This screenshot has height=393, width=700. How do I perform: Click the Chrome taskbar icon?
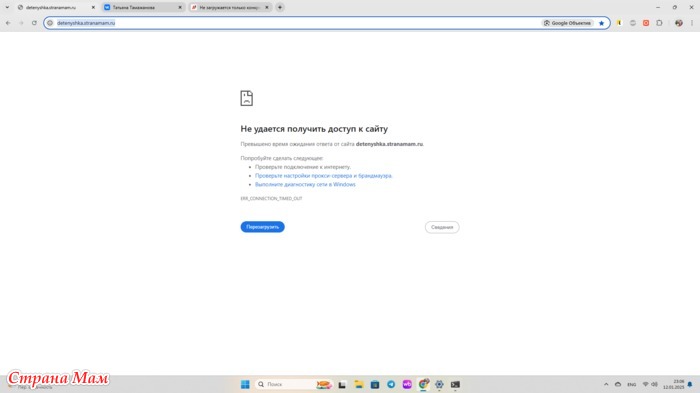[423, 384]
